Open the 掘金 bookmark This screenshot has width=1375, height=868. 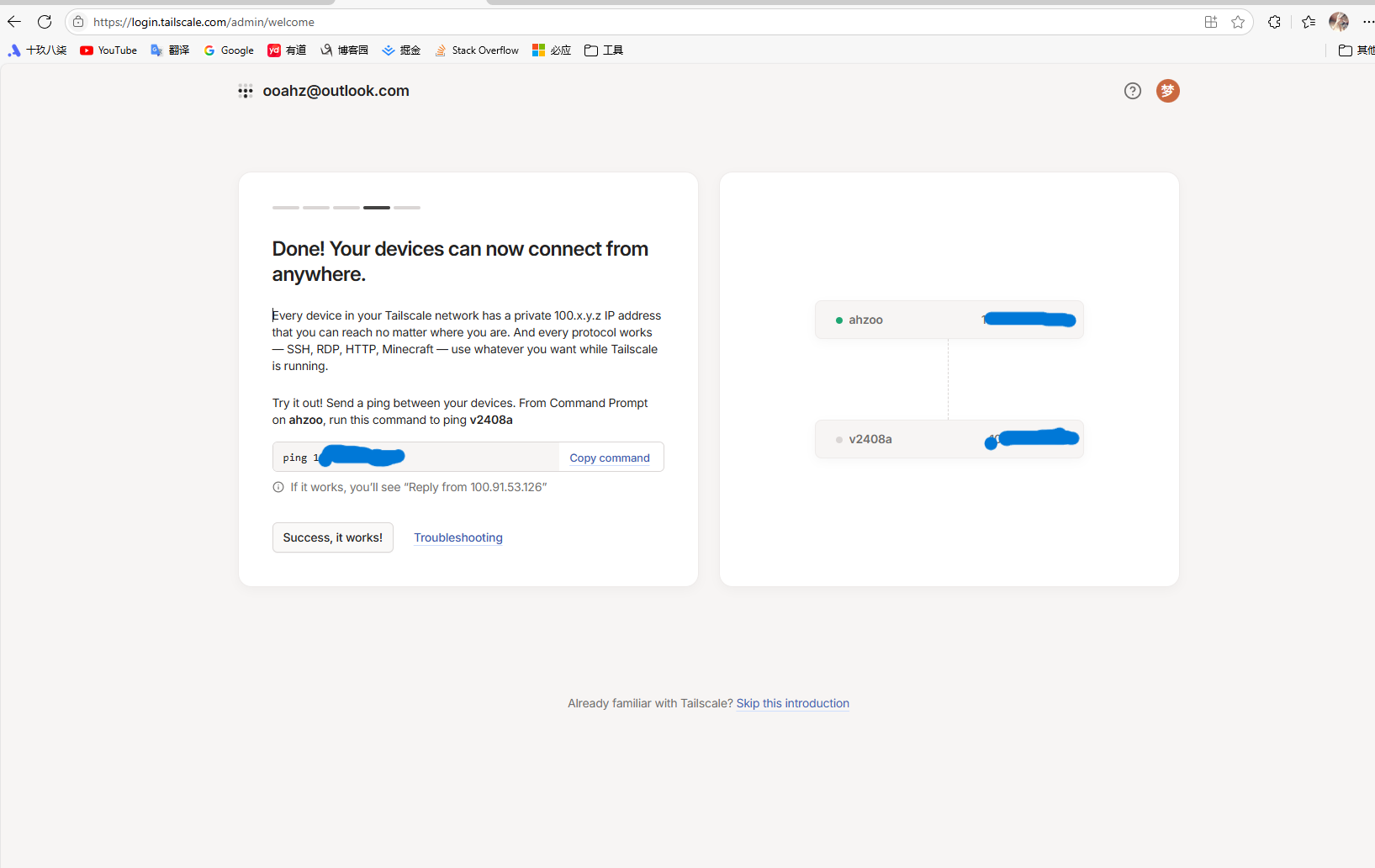(x=401, y=50)
